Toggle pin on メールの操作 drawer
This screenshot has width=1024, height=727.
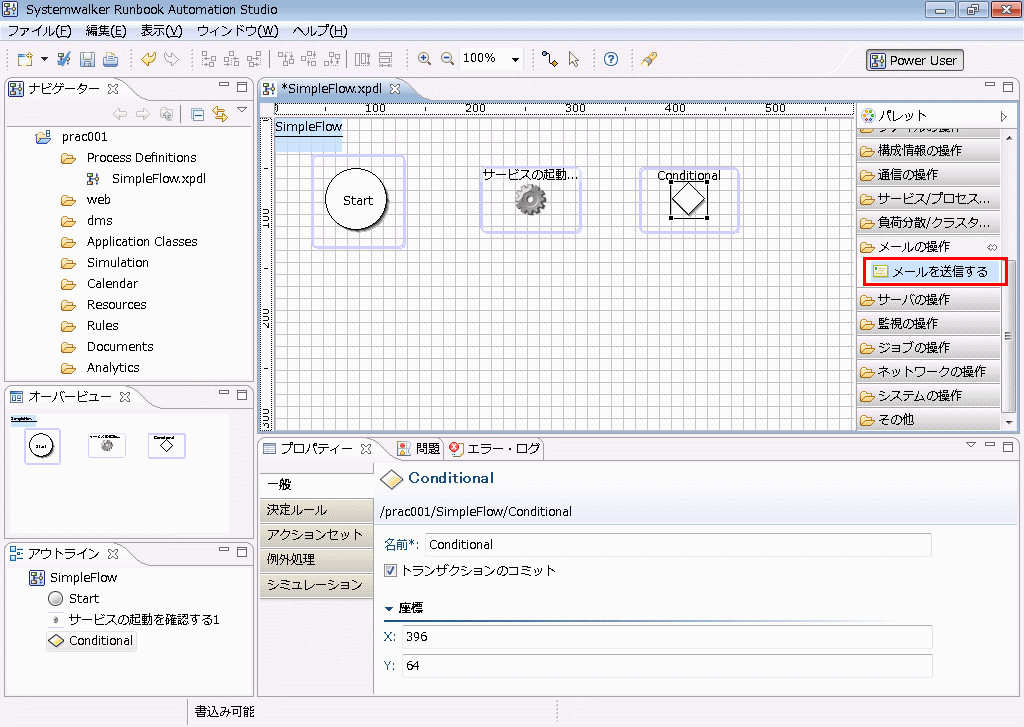[x=992, y=247]
